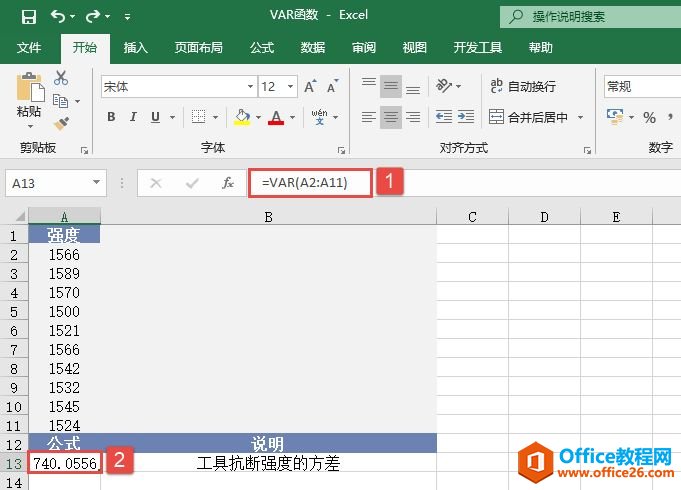The image size is (681, 490).
Task: Click 合并后居中 merge button
Action: click(x=528, y=117)
